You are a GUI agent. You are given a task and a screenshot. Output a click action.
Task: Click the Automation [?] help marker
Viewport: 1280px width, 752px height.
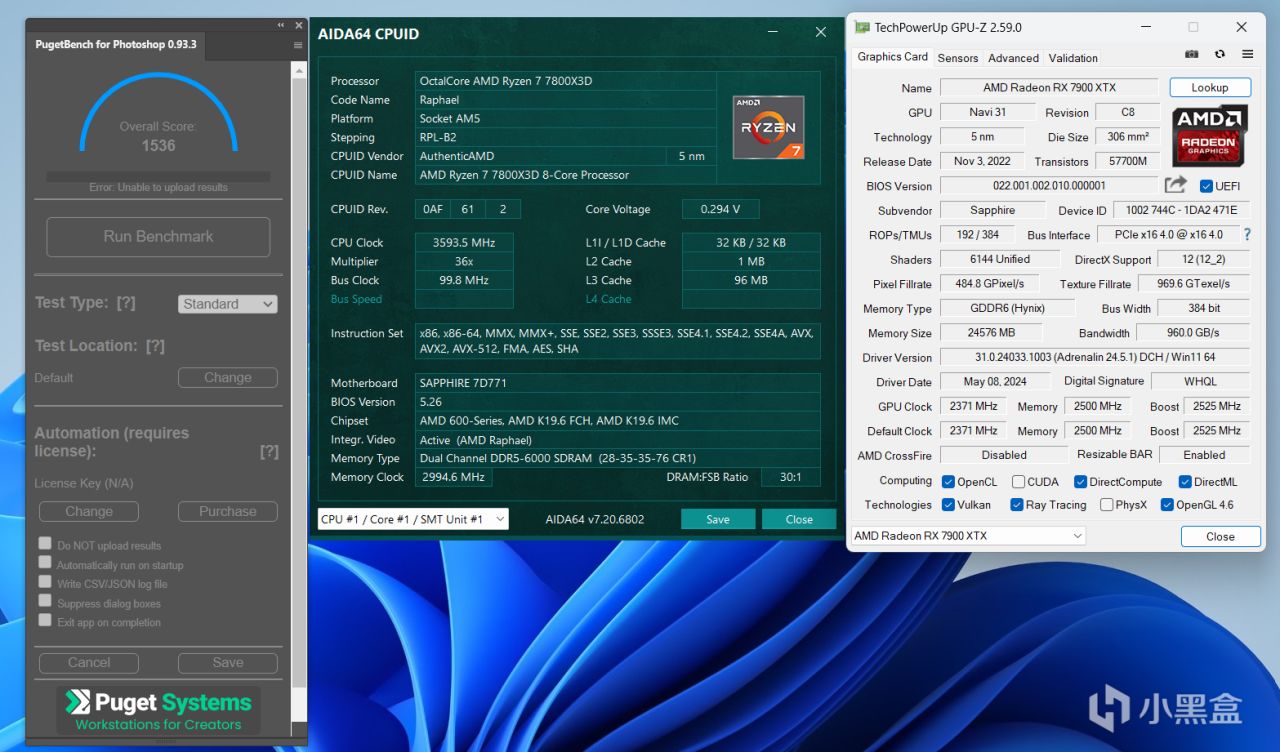pos(269,452)
